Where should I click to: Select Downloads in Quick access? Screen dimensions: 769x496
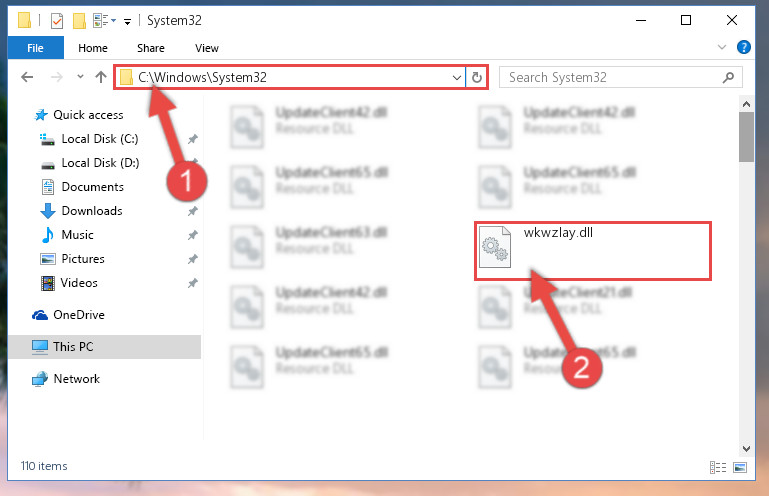(x=92, y=211)
